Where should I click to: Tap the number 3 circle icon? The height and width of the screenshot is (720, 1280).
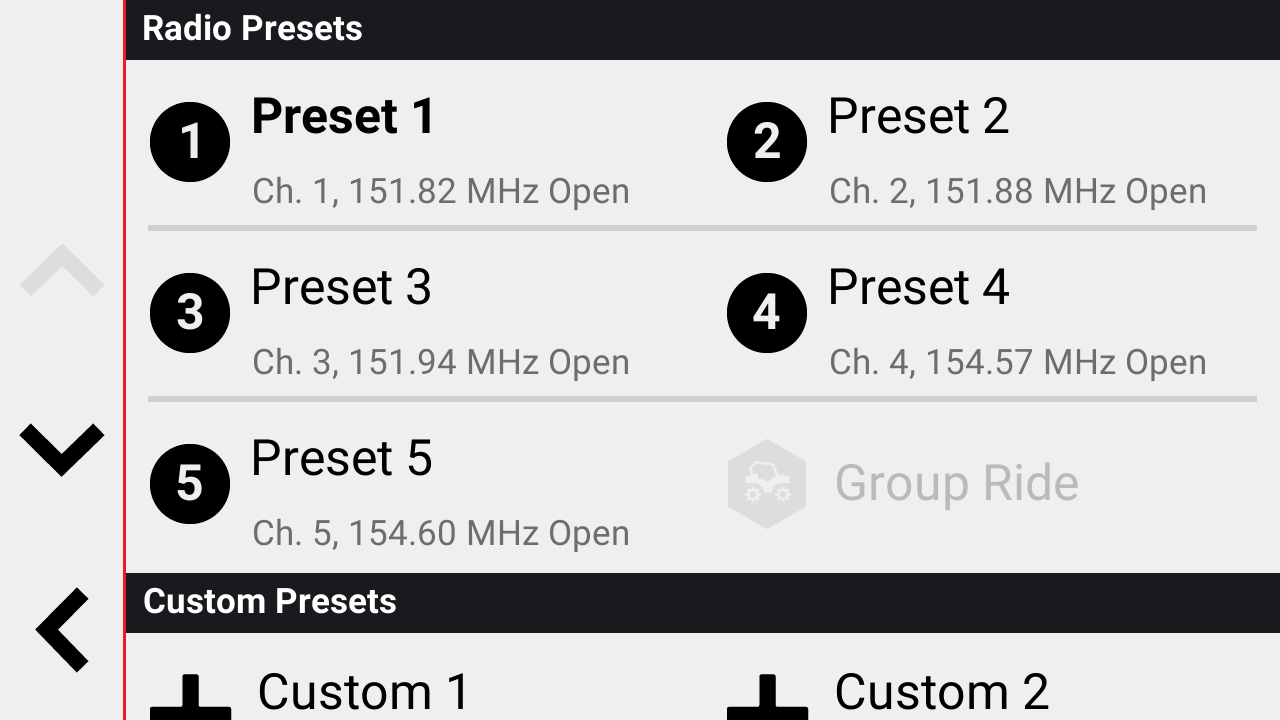pos(190,313)
